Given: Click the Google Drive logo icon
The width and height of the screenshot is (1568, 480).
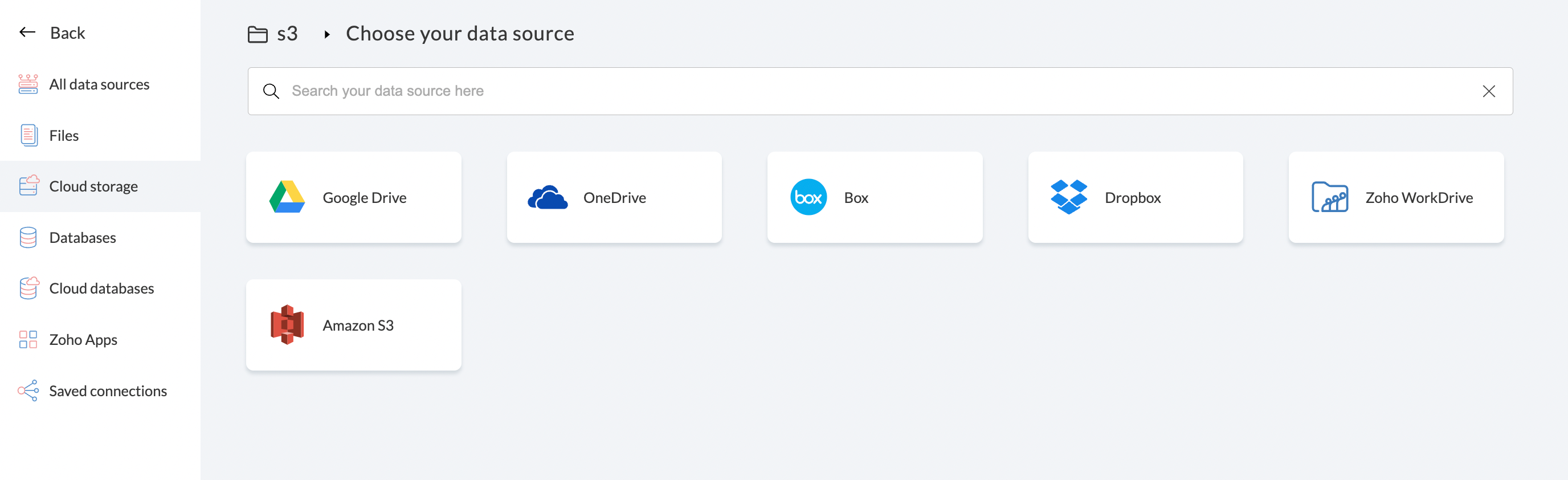Looking at the screenshot, I should [287, 197].
